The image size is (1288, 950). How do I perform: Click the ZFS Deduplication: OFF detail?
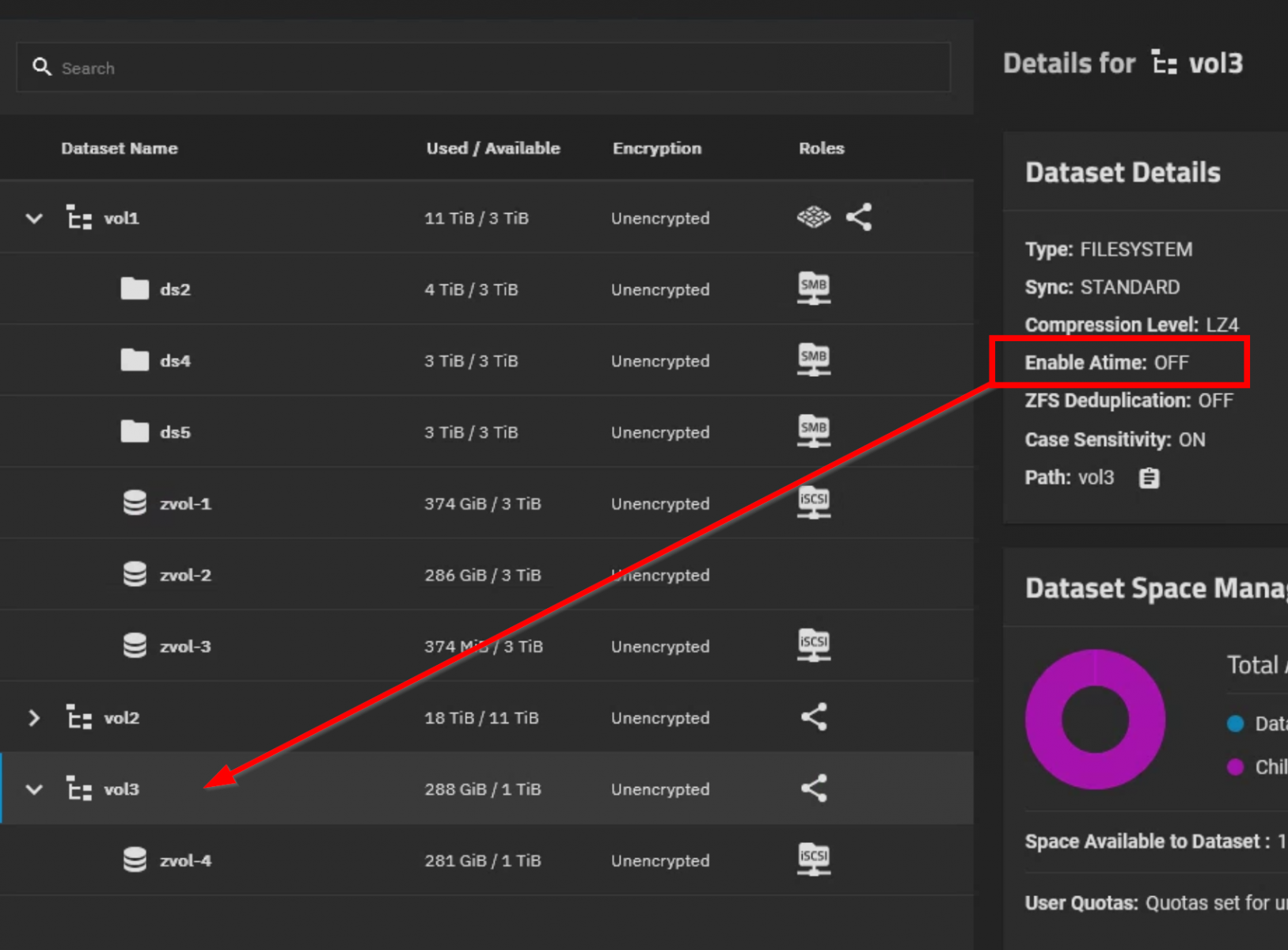[1129, 401]
